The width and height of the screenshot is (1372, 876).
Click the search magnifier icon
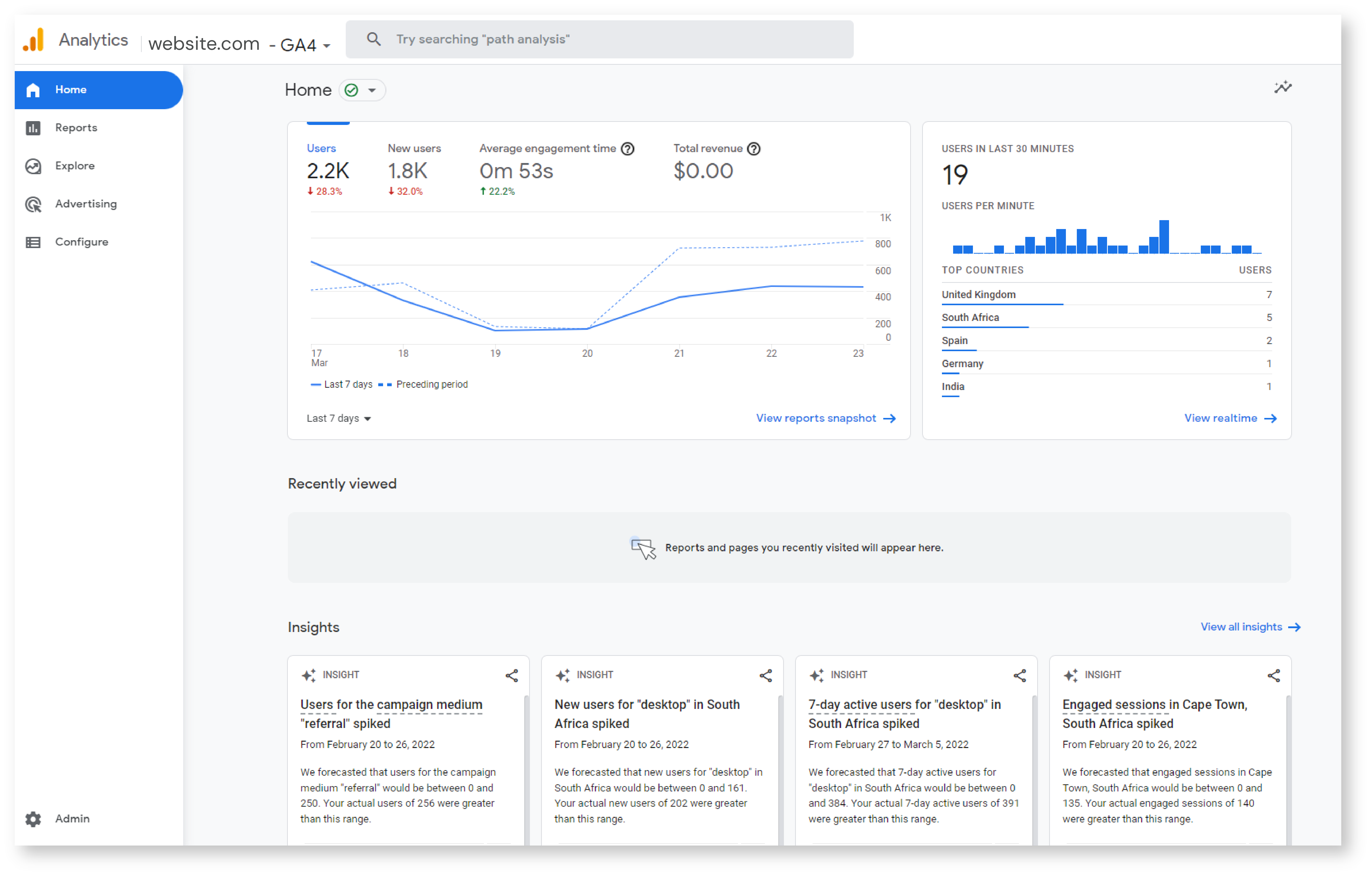click(373, 39)
